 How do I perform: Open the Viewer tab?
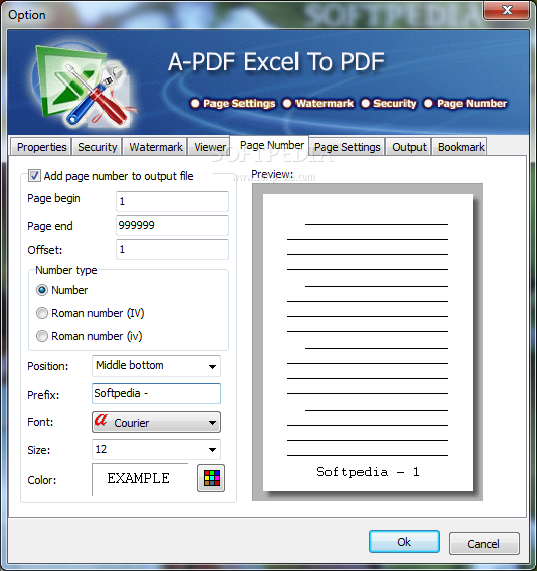click(x=210, y=147)
